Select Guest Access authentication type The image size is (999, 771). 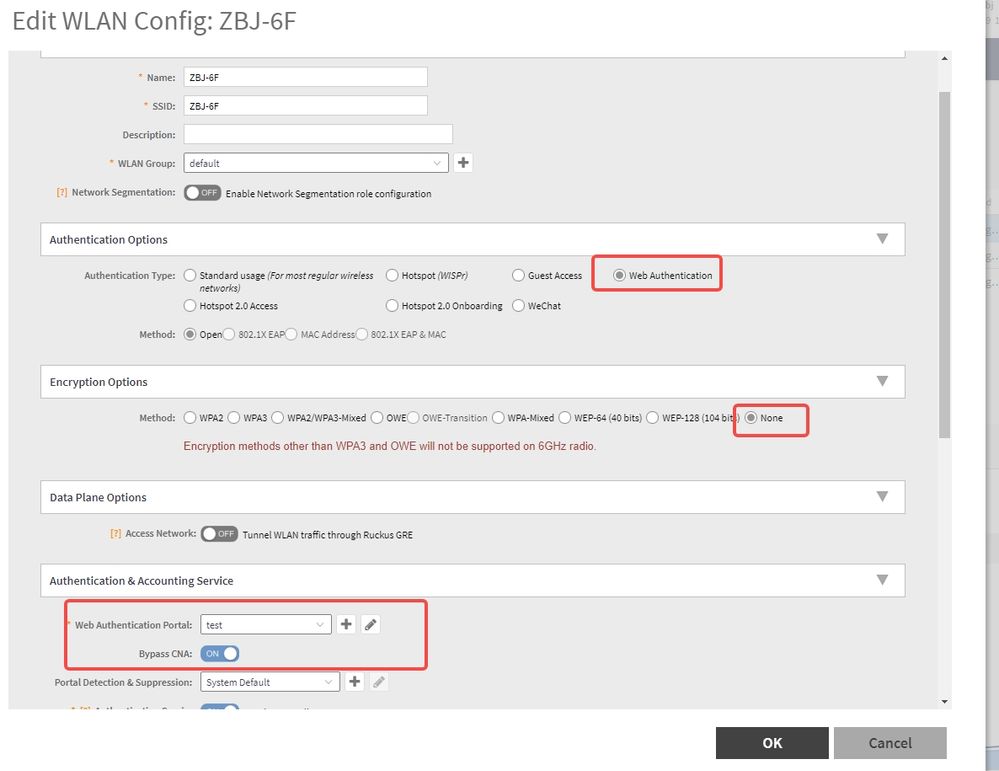click(519, 276)
